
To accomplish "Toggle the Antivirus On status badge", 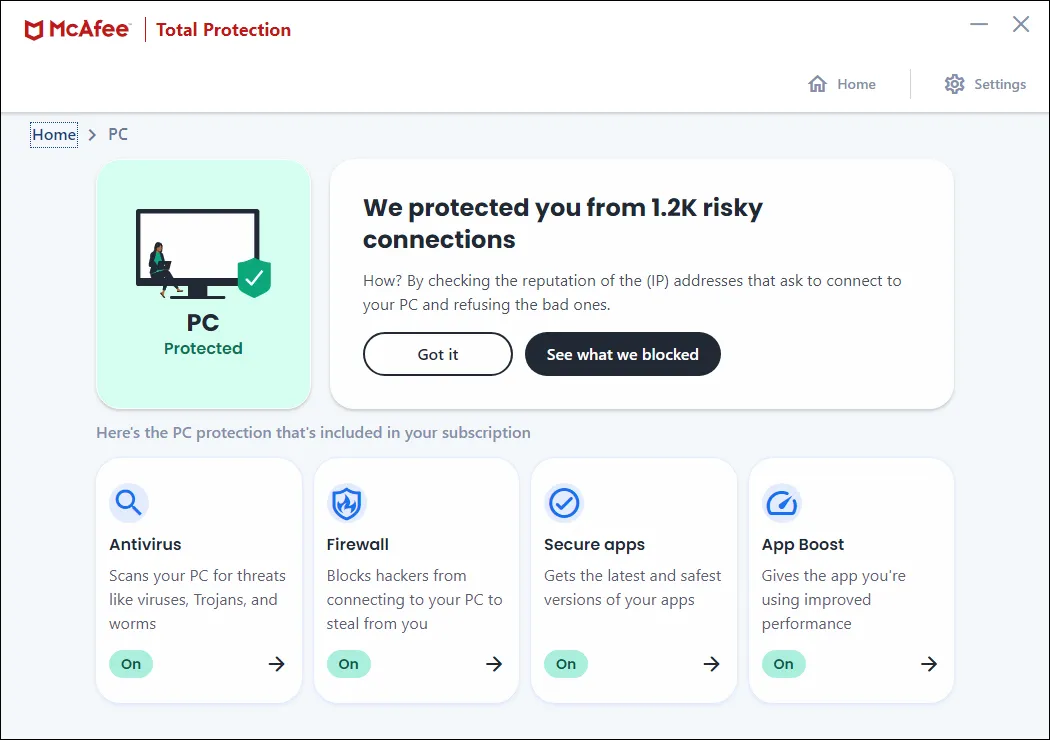I will 131,664.
